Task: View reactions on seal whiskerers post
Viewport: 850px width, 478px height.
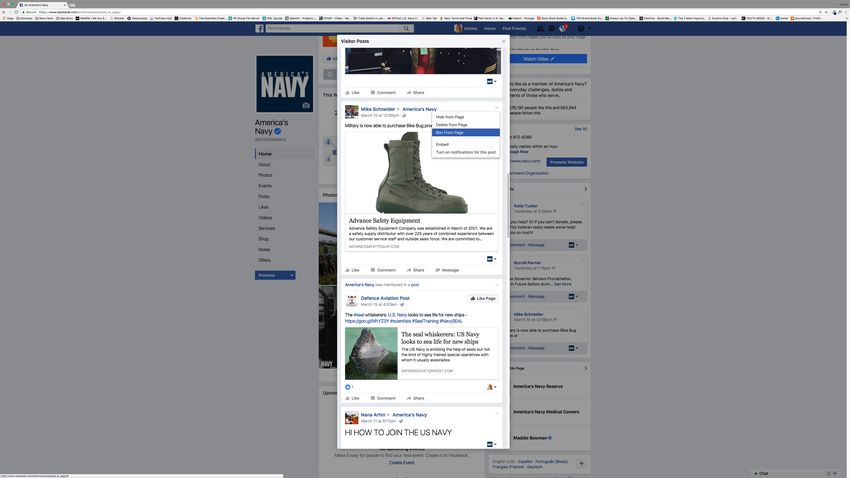Action: 349,387
